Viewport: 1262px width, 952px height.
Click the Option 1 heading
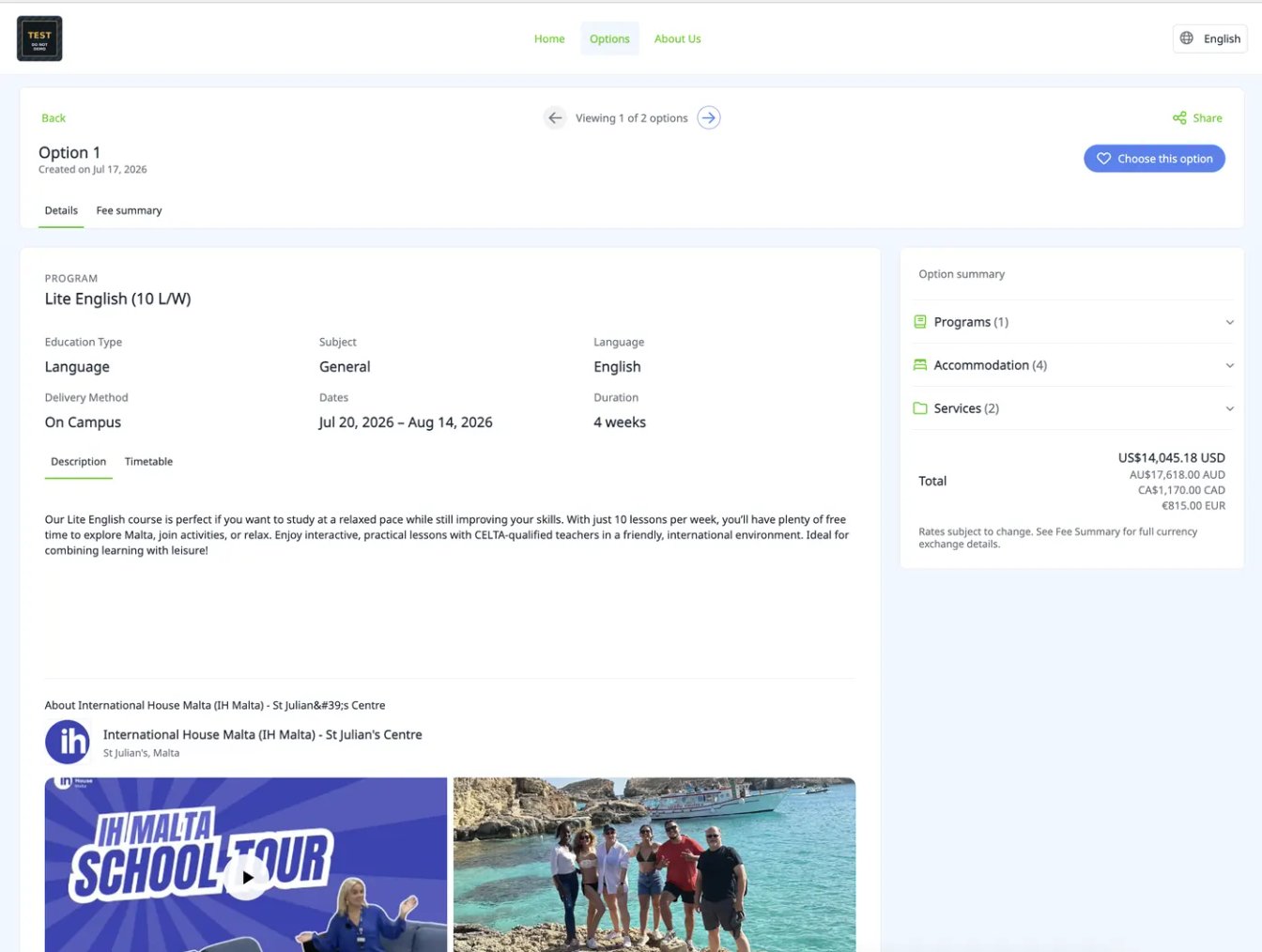[69, 152]
